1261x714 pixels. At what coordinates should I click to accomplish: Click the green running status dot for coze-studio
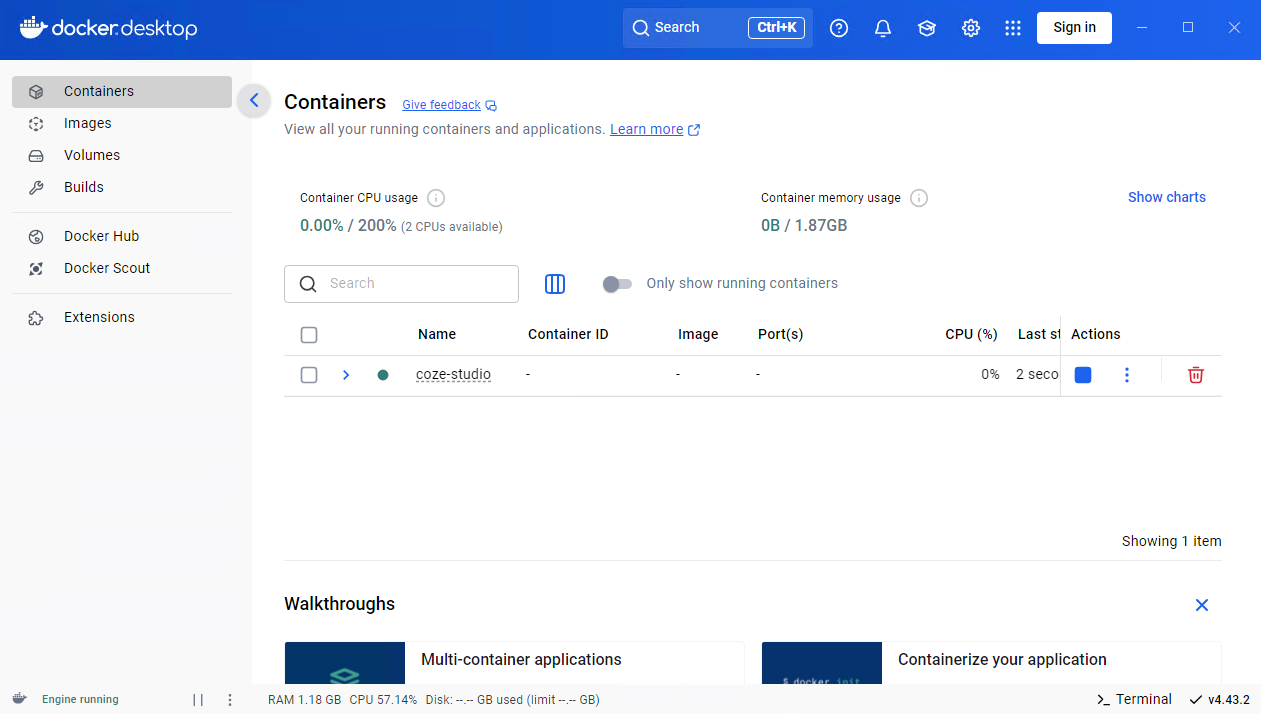coord(383,375)
